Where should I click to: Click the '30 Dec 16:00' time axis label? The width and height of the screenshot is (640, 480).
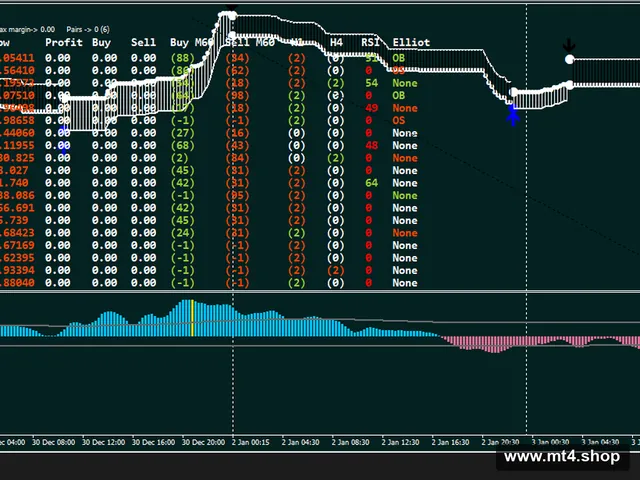coord(153,442)
